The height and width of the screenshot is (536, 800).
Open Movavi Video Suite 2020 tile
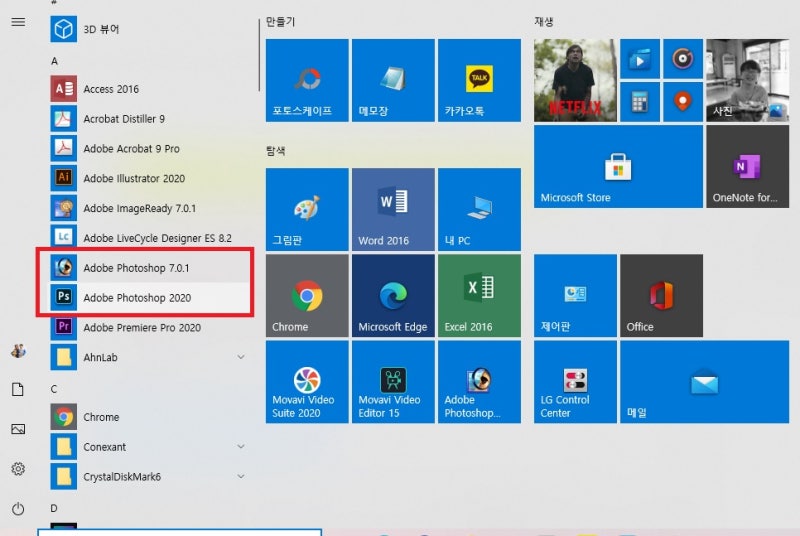point(307,382)
